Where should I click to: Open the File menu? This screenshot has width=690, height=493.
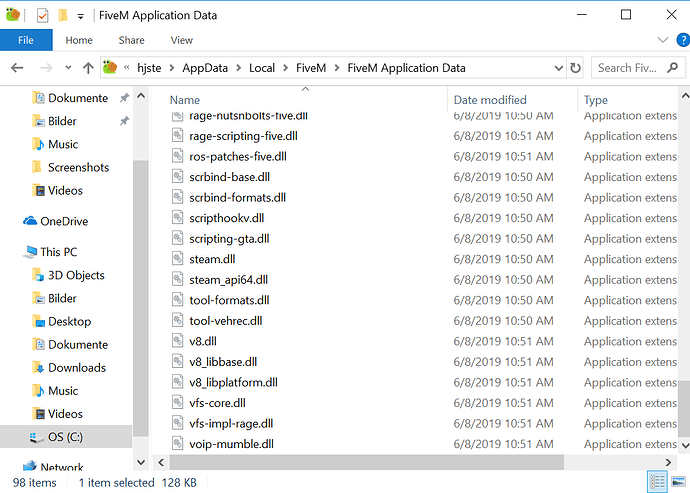tap(26, 40)
